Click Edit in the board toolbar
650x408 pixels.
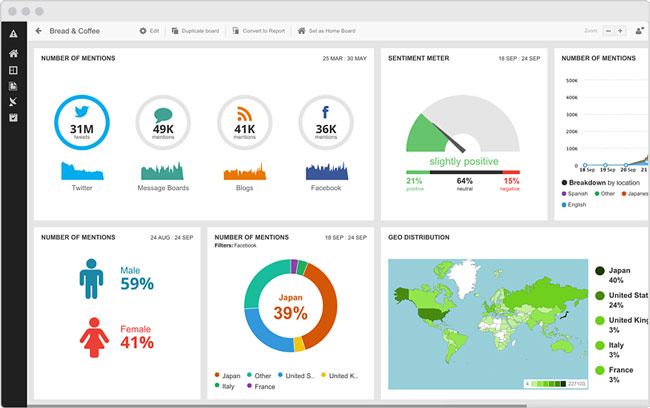(x=149, y=31)
